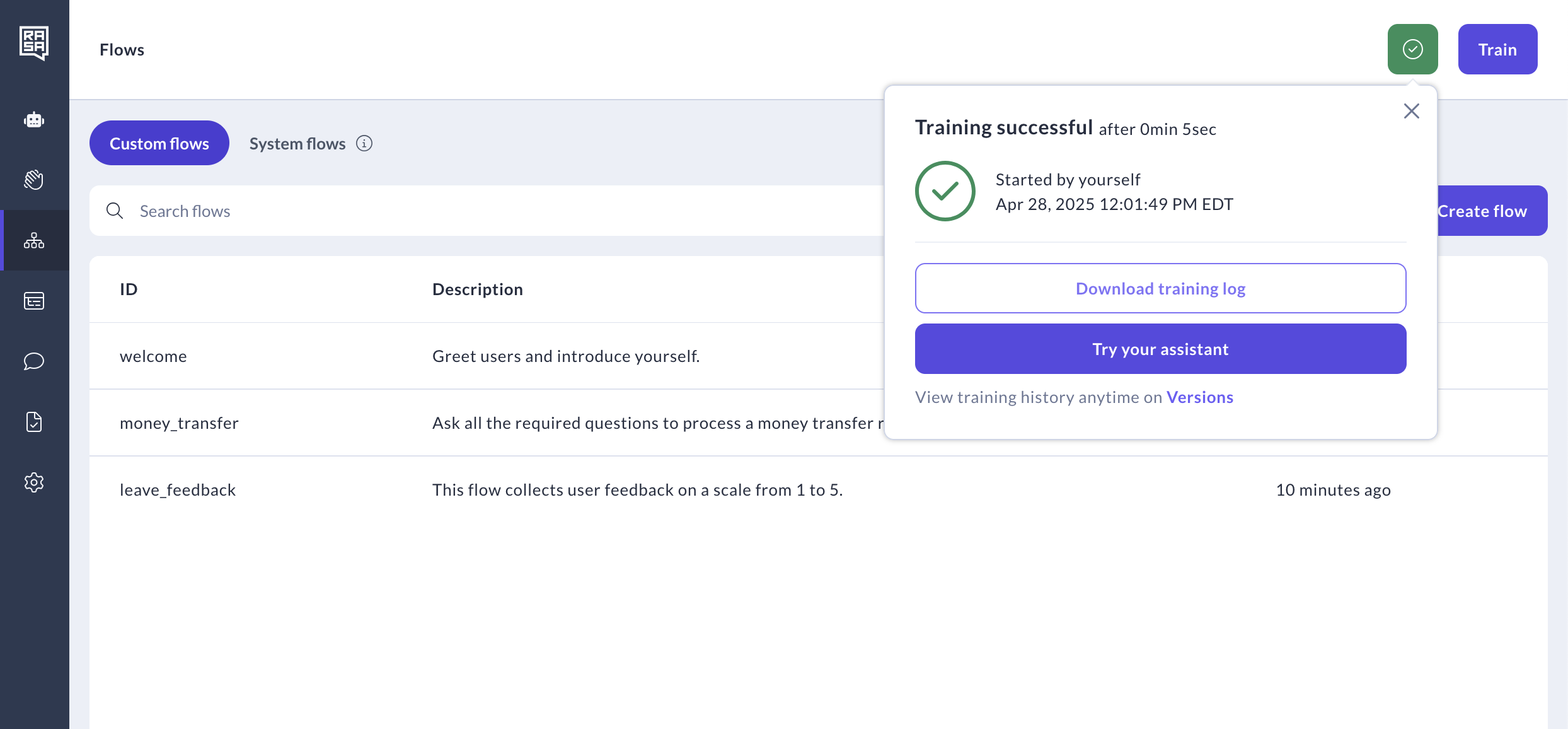Viewport: 1568px width, 729px height.
Task: Open the responses card sidebar icon
Action: coord(34,301)
